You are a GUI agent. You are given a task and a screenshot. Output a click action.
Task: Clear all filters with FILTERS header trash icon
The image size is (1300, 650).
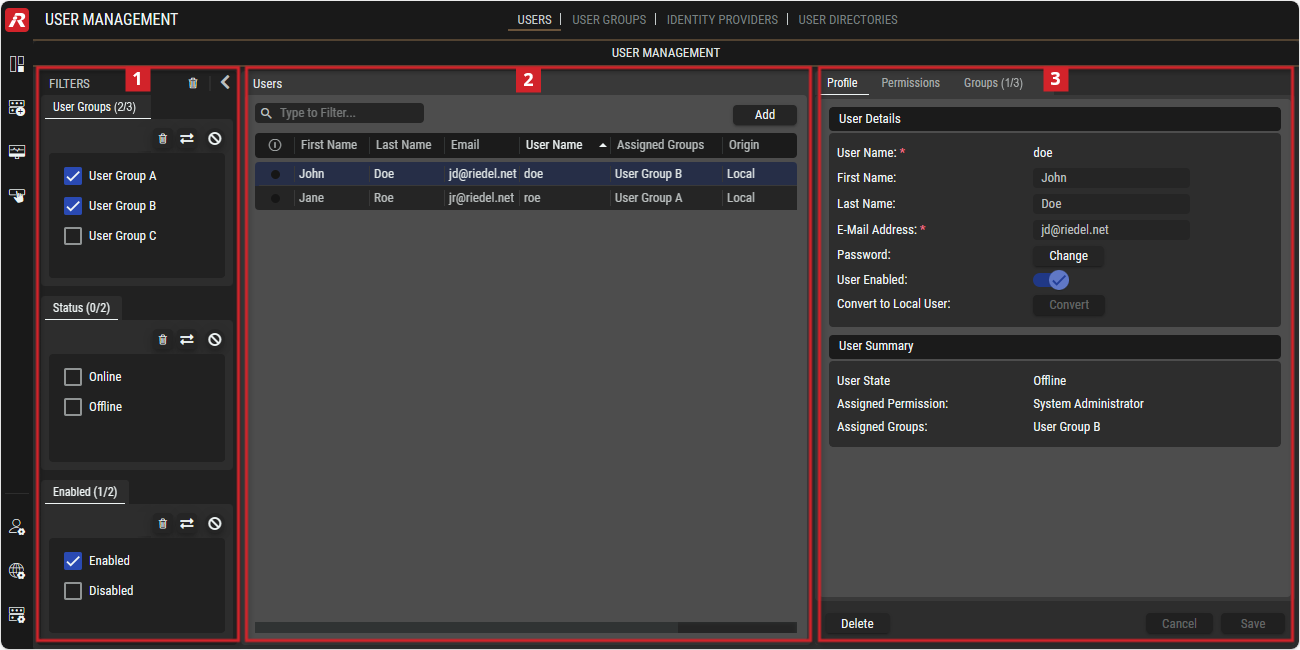(x=193, y=83)
